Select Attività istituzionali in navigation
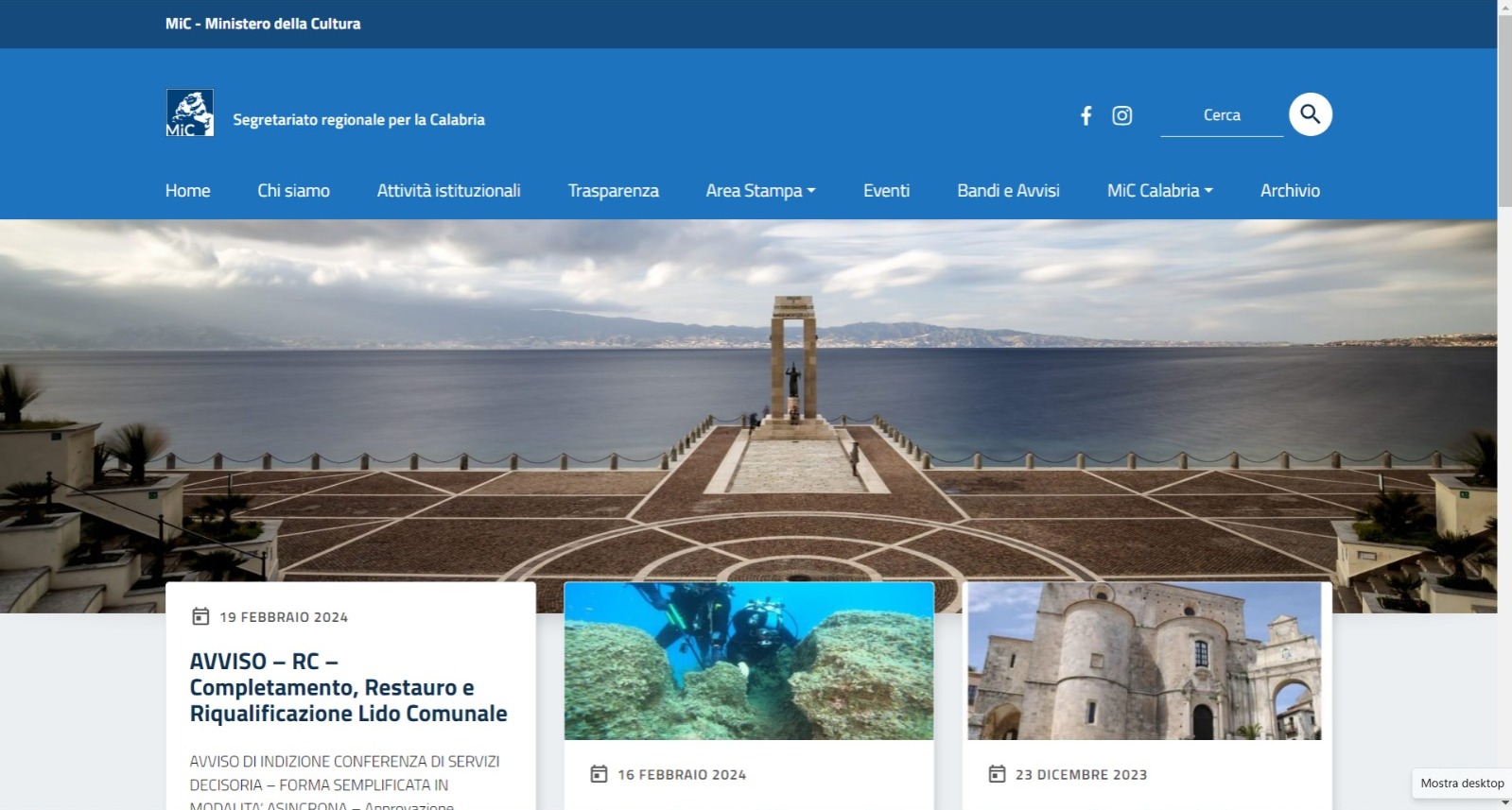 448,191
